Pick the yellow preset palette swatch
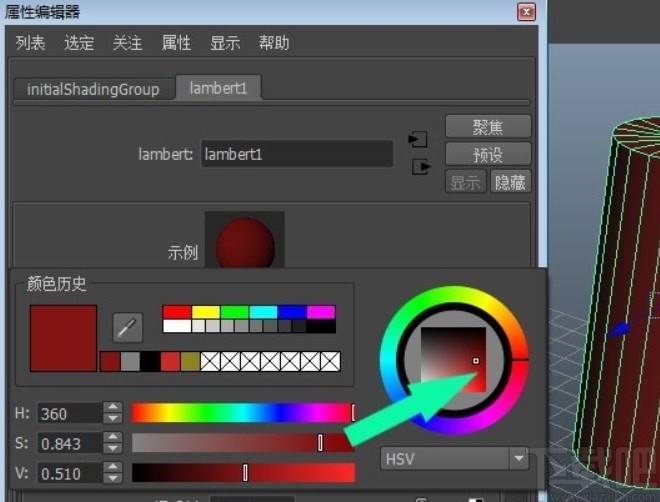 click(206, 312)
